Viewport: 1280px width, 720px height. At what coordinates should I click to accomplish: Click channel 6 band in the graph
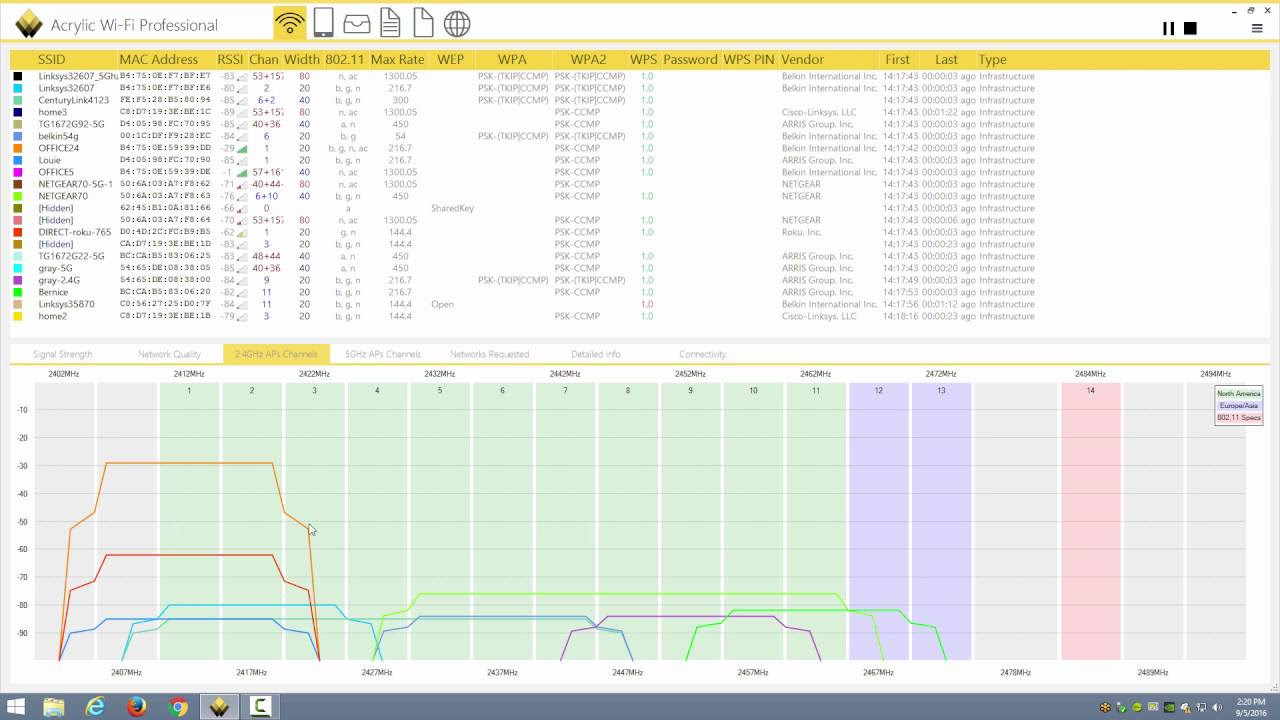tap(502, 520)
